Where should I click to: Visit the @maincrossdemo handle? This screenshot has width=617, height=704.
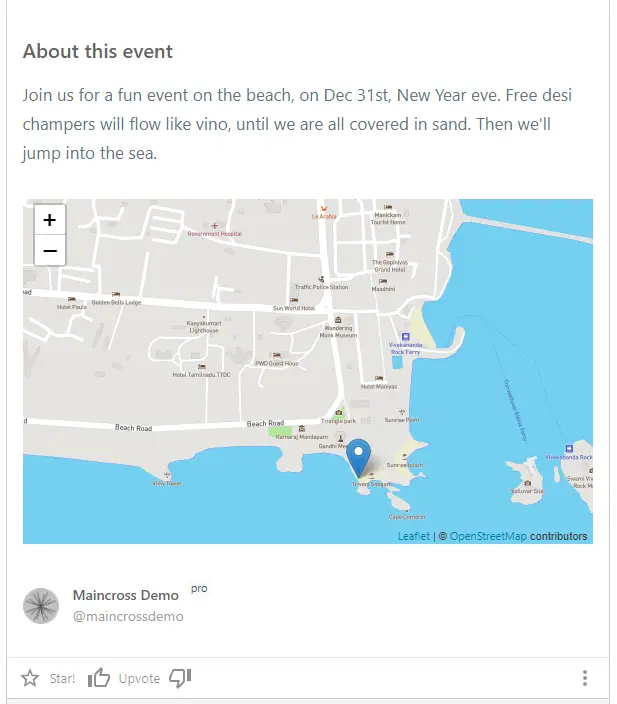tap(128, 616)
